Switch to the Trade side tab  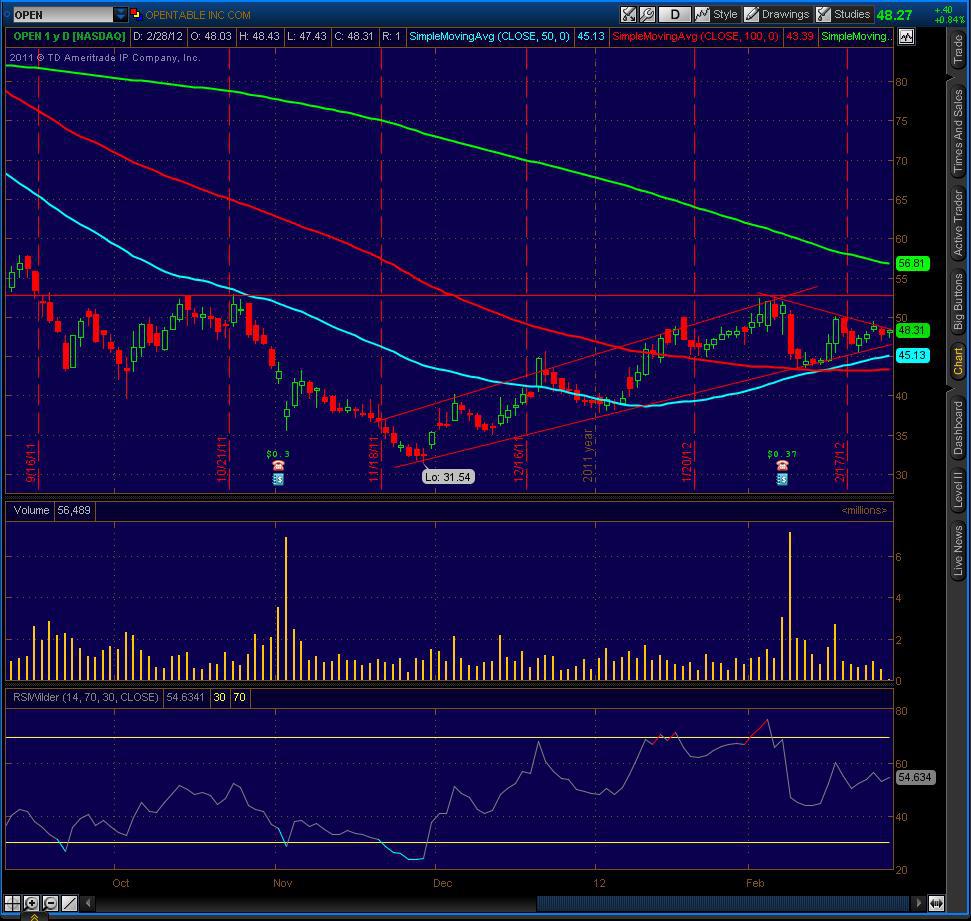click(x=957, y=50)
